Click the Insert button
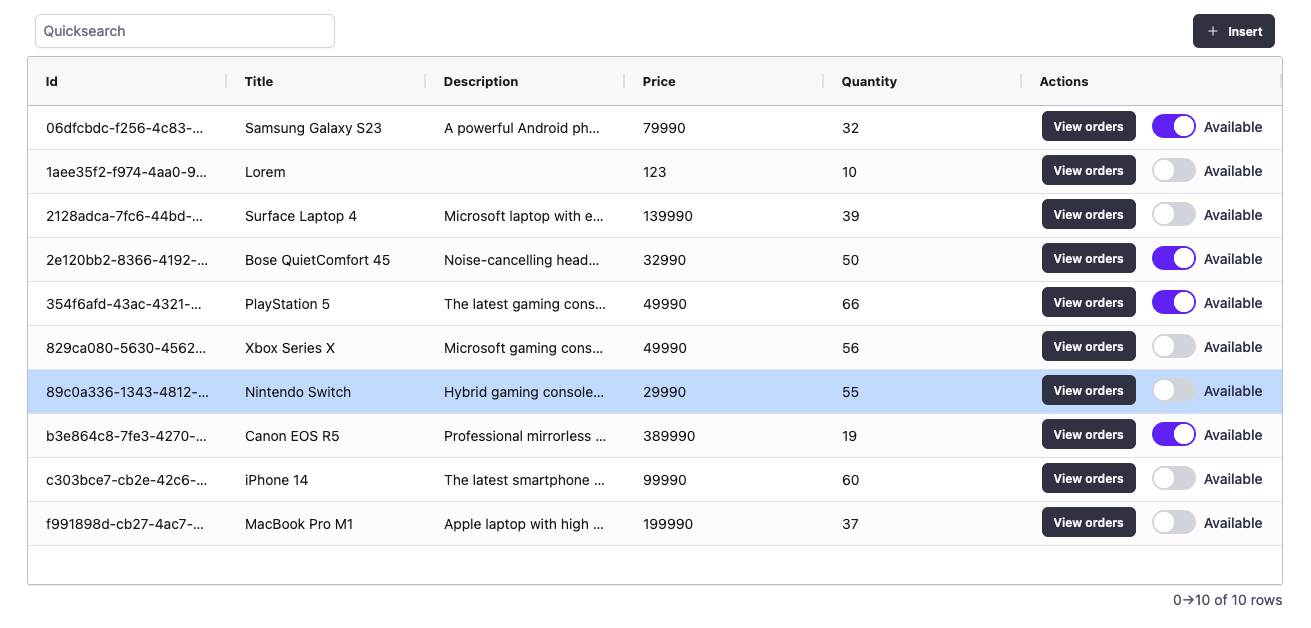 point(1234,31)
